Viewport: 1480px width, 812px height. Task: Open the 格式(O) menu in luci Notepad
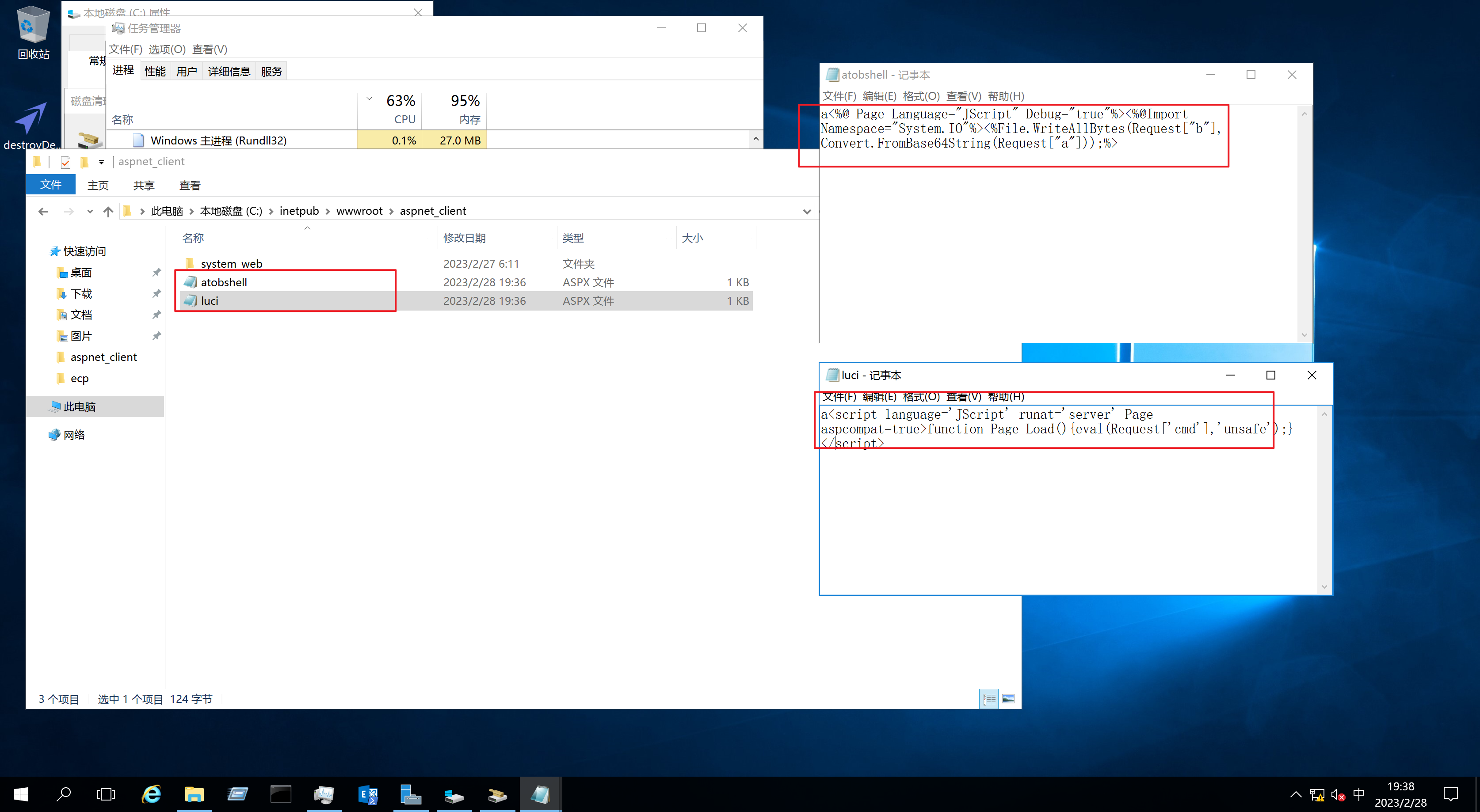(920, 396)
